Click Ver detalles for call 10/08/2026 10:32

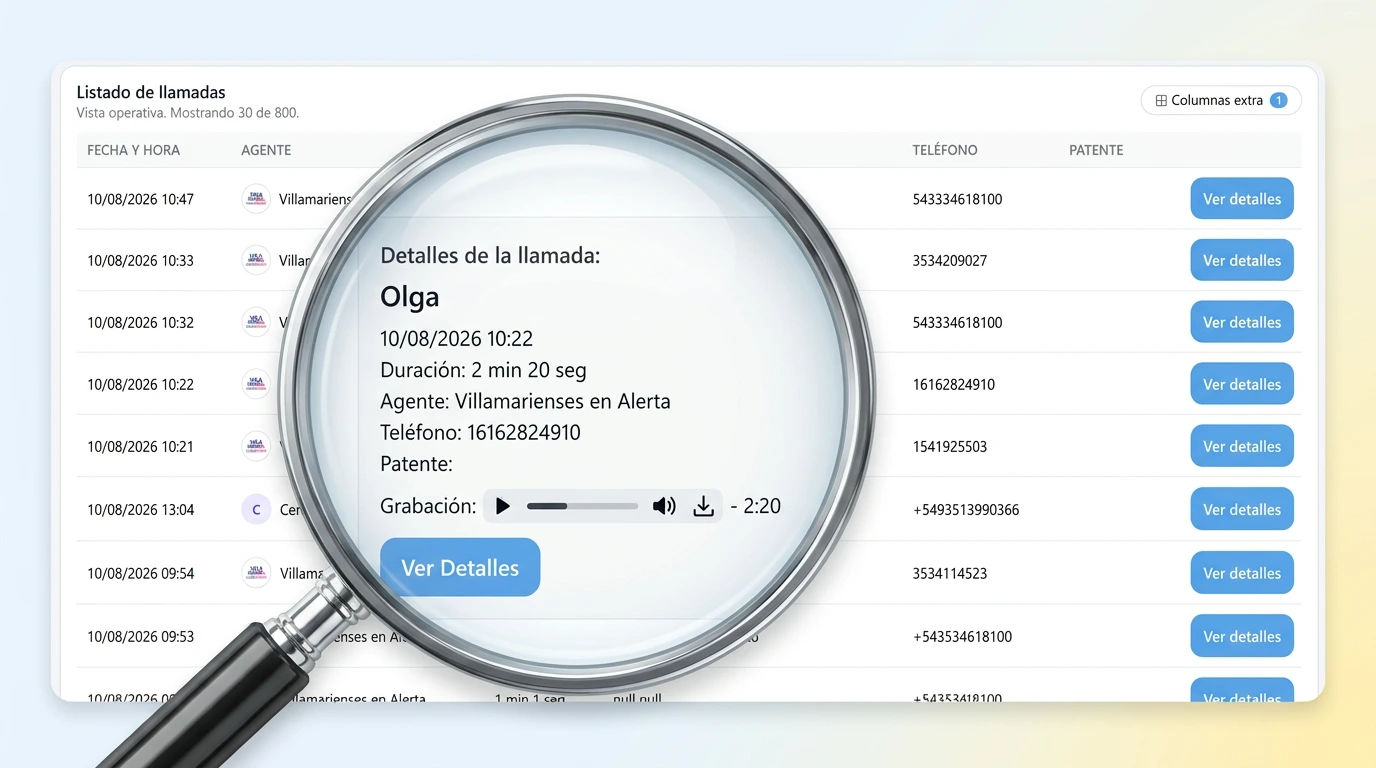point(1242,322)
